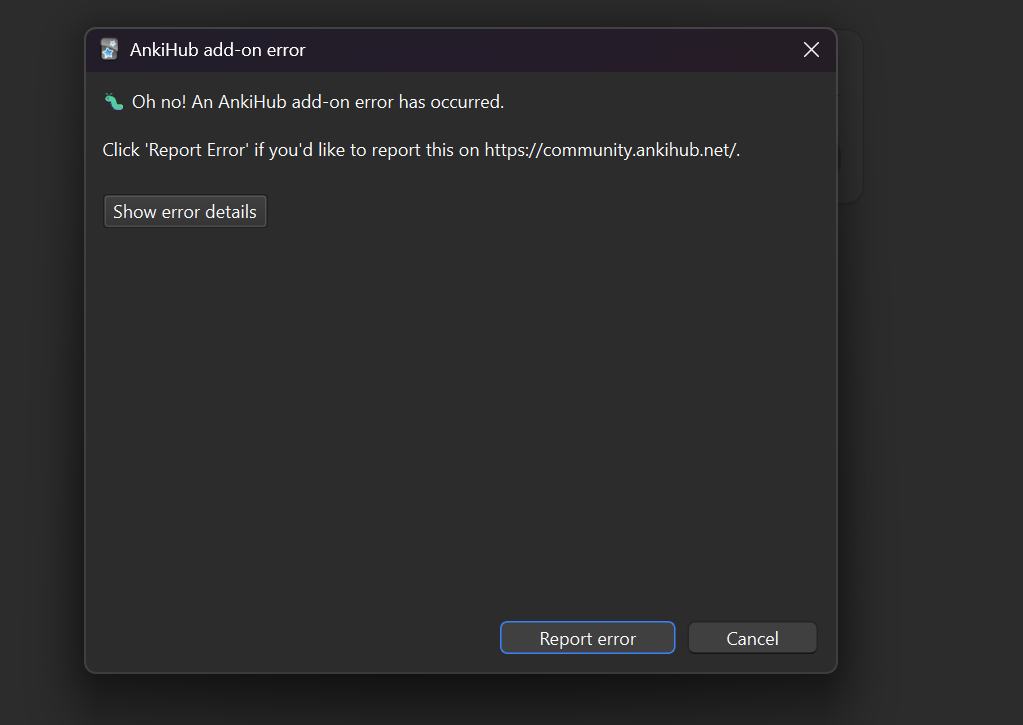Click the blank centre of the dialog body
Viewport: 1023px width, 725px height.
point(460,420)
